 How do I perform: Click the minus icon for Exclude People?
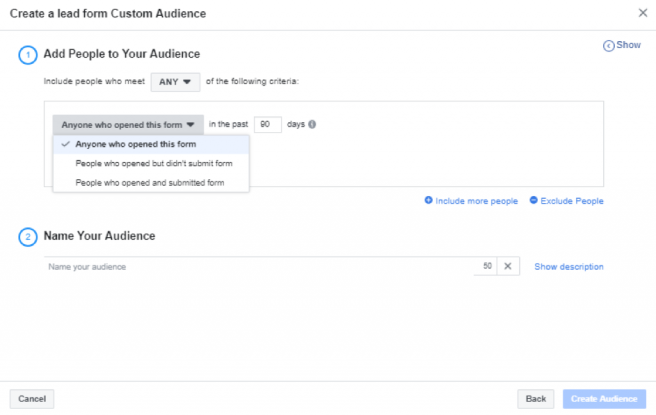533,200
